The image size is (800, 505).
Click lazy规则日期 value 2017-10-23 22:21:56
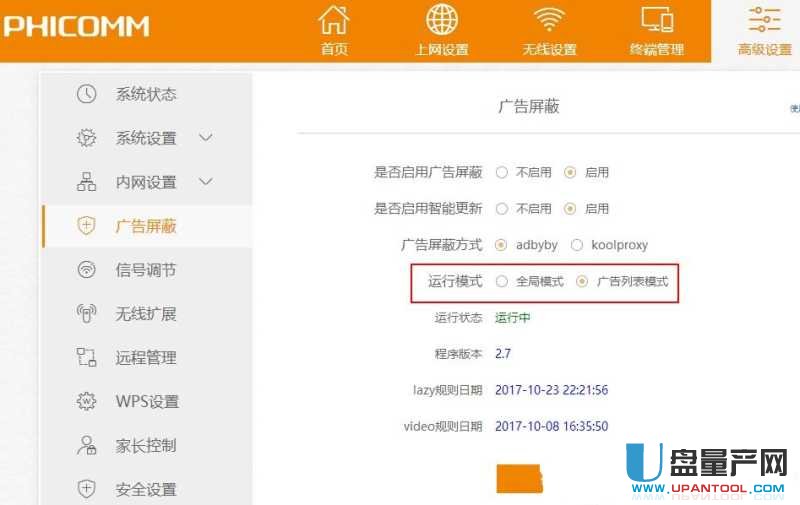[552, 390]
